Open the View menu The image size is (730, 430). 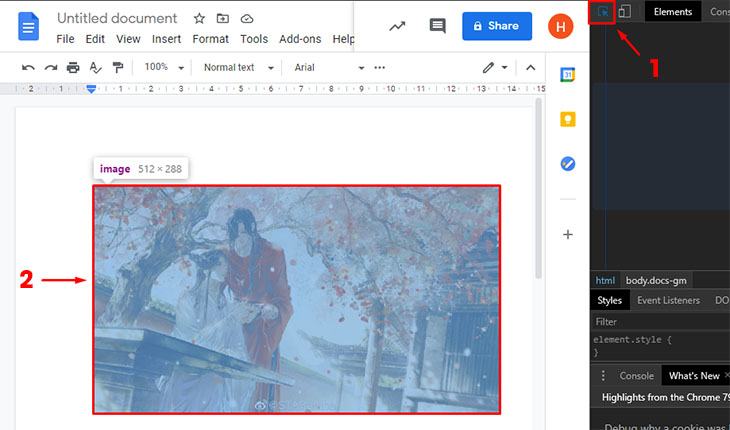click(128, 39)
